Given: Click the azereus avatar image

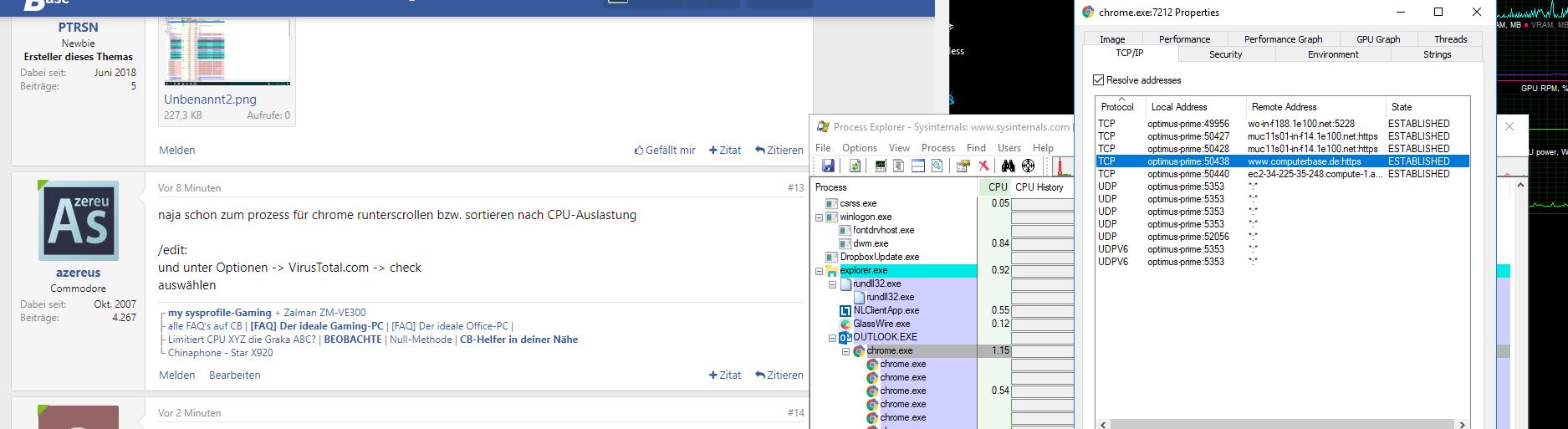Looking at the screenshot, I should click(x=79, y=221).
